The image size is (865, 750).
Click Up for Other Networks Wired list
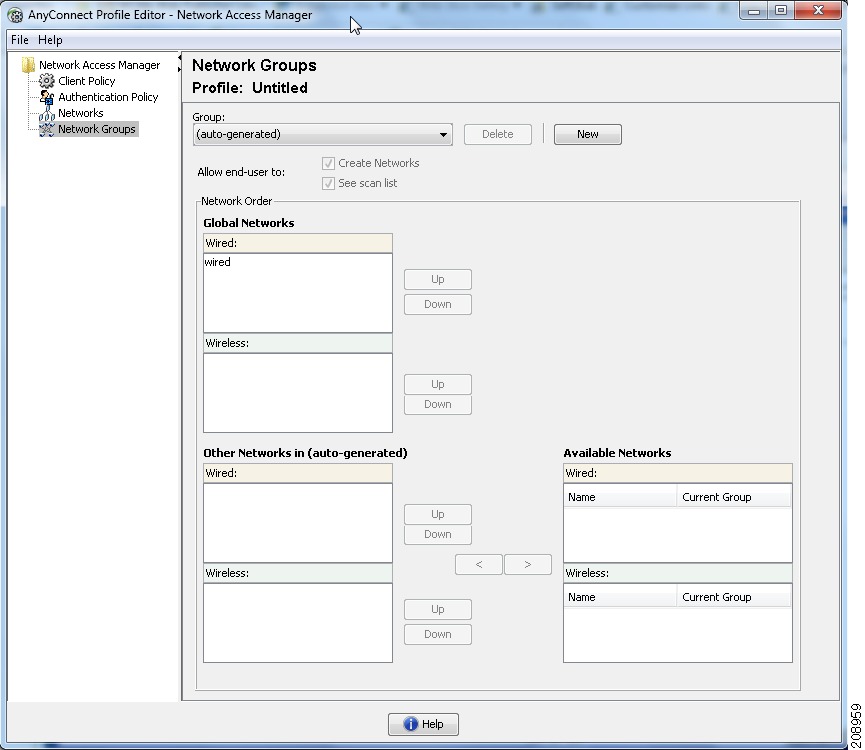coord(437,515)
